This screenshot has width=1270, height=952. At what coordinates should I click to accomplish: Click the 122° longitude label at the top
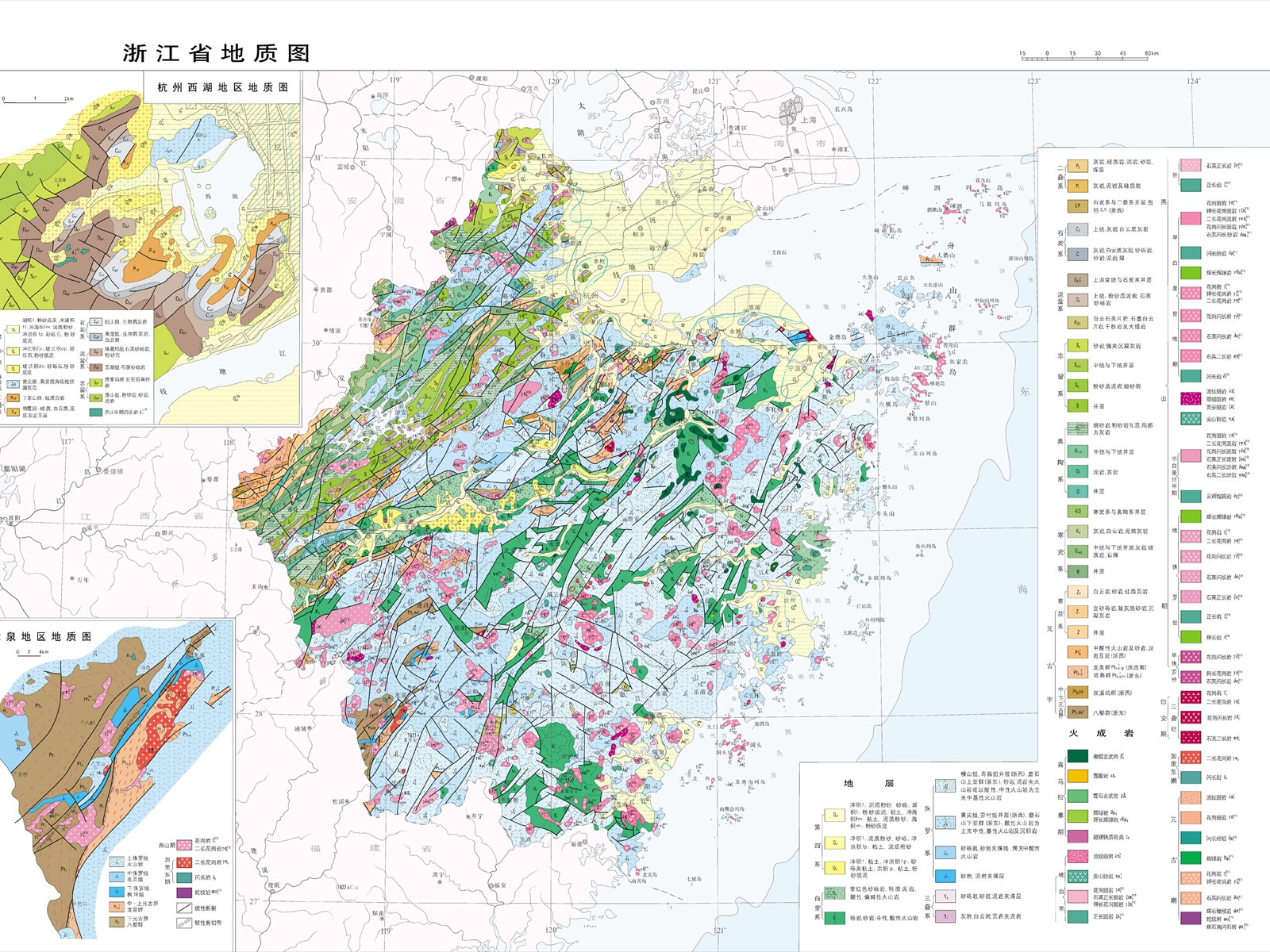coord(874,81)
